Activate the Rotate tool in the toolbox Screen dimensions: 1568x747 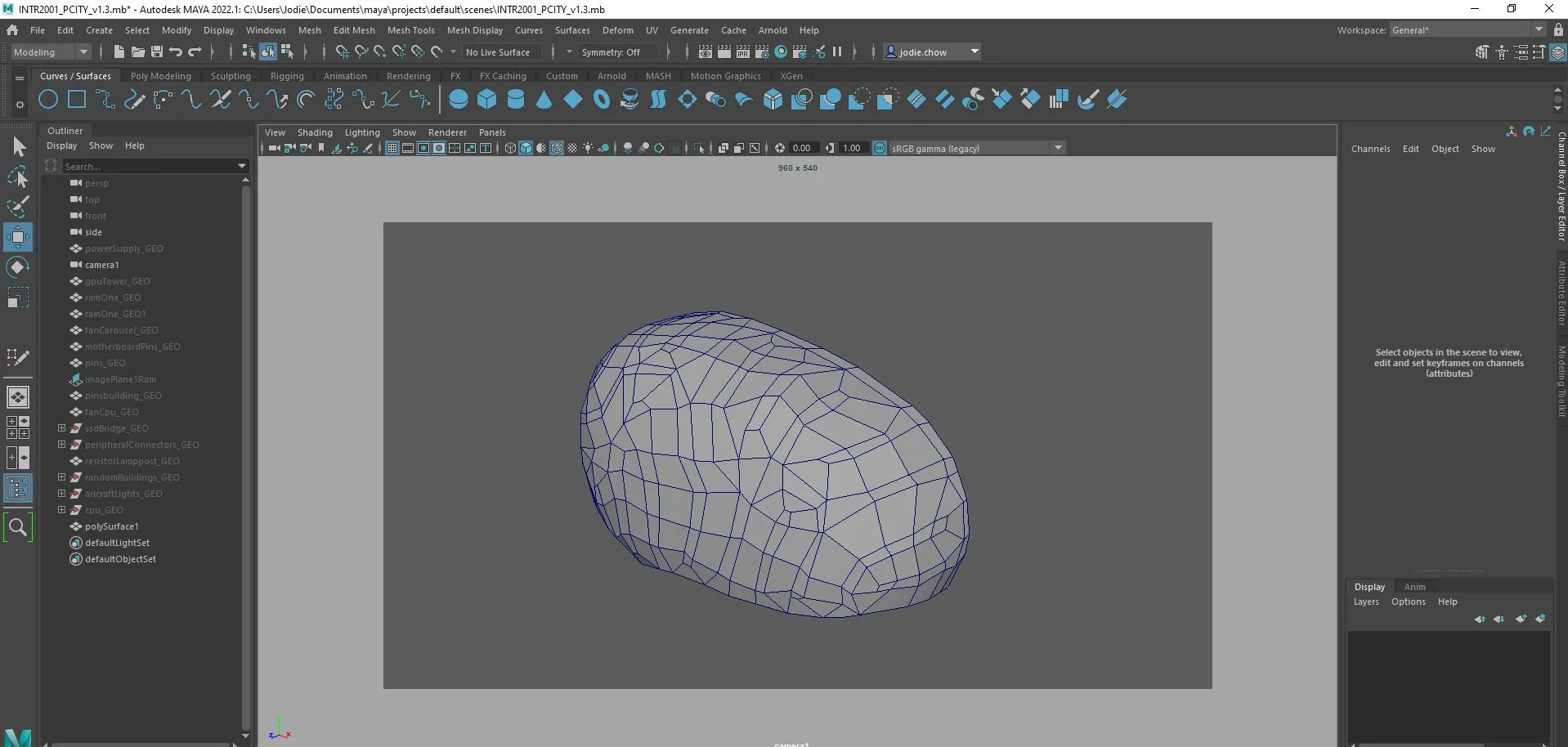18,267
